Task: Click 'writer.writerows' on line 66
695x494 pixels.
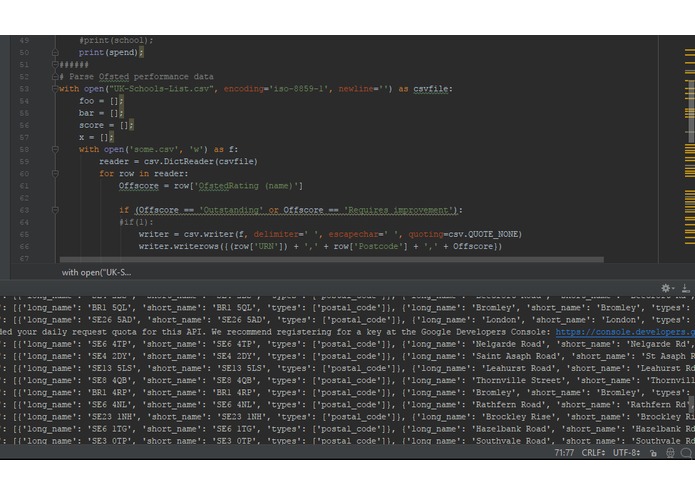Action: tap(178, 246)
